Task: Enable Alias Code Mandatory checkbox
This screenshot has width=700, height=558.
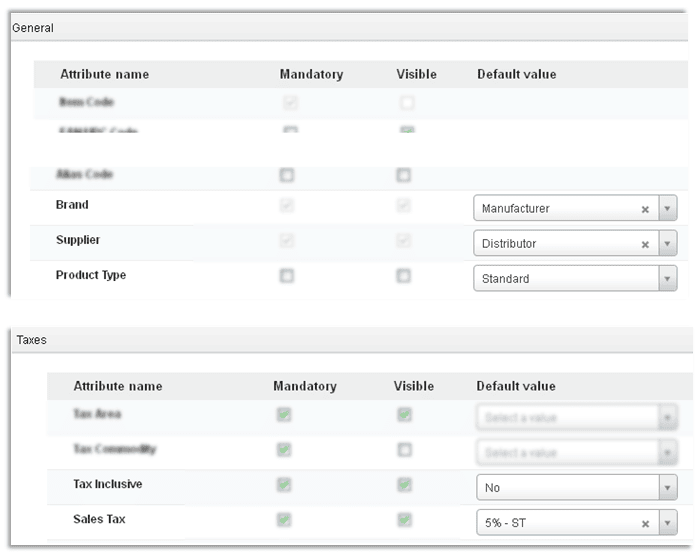Action: pos(287,175)
